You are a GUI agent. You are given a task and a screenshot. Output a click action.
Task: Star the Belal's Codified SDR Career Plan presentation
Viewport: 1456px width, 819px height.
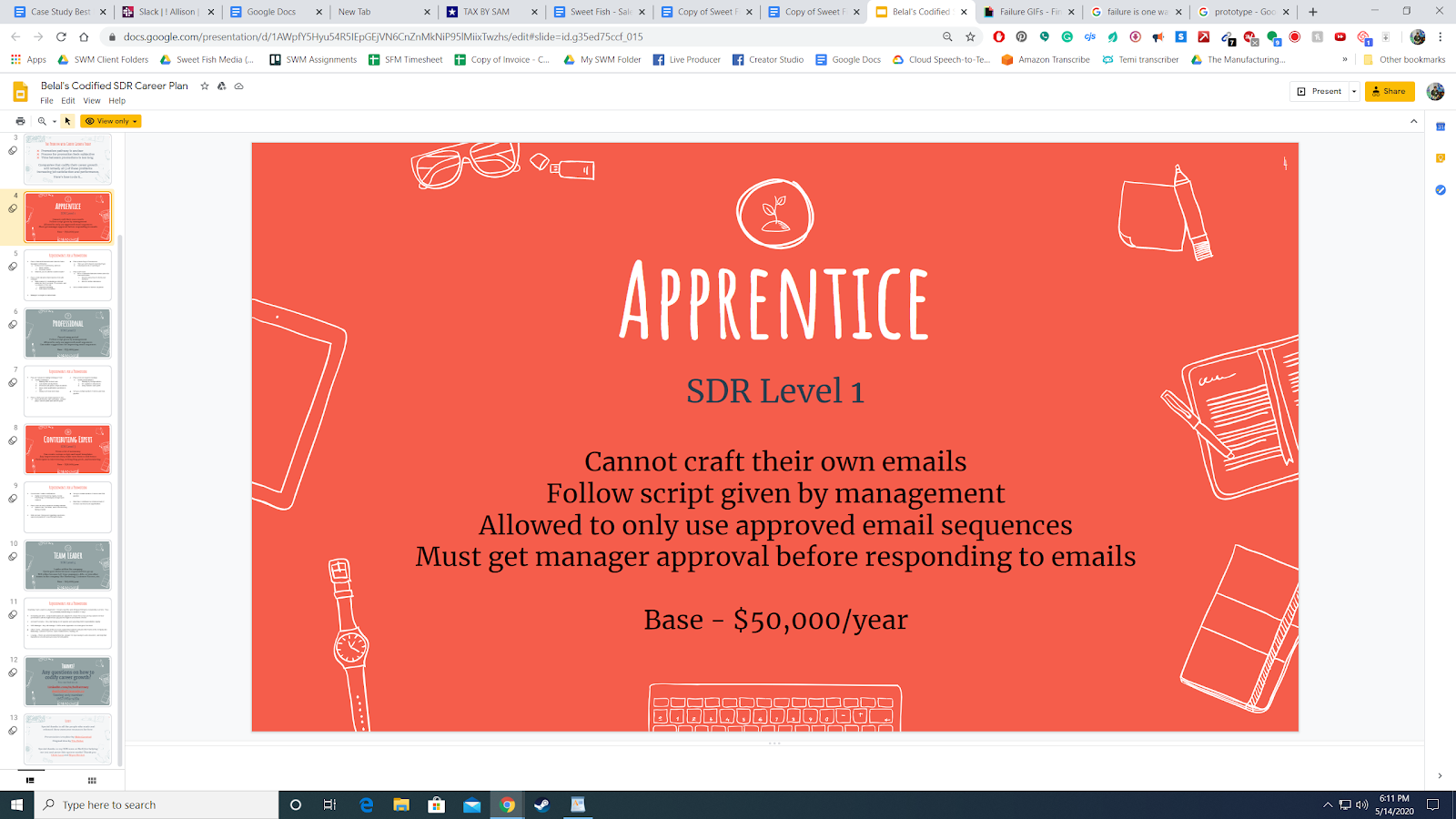click(205, 86)
